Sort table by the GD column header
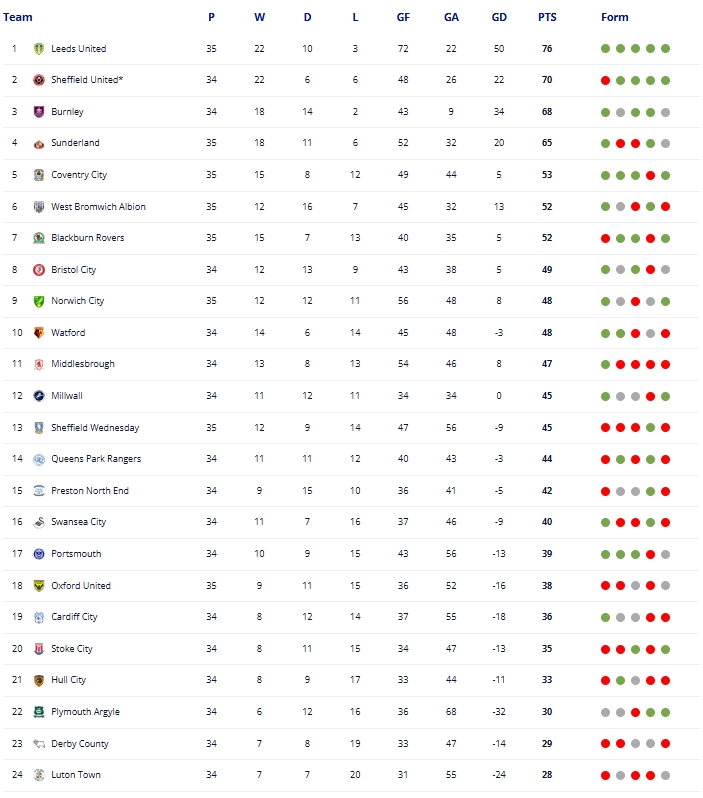This screenshot has width=703, height=798. tap(499, 17)
